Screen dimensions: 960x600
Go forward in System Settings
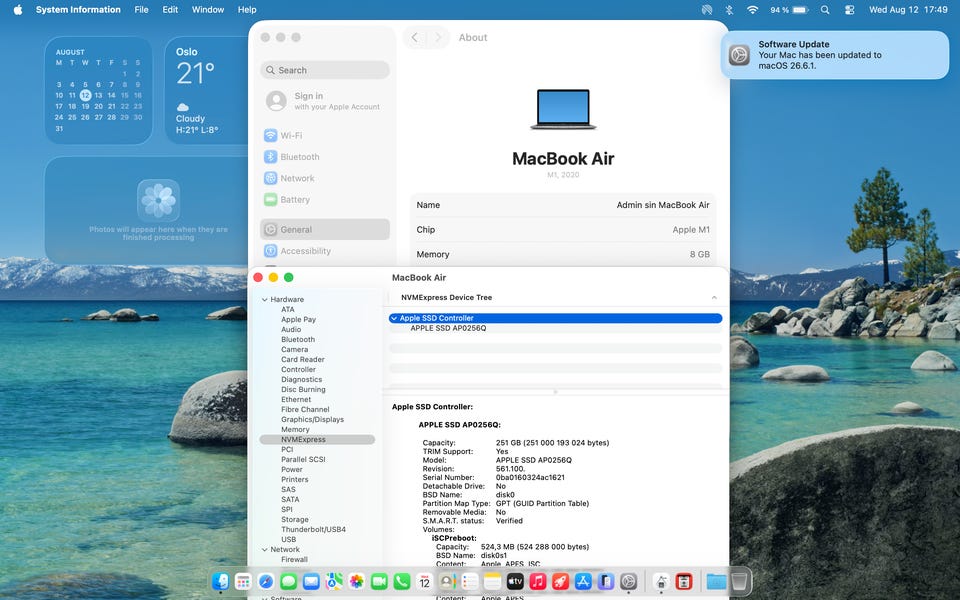[438, 37]
